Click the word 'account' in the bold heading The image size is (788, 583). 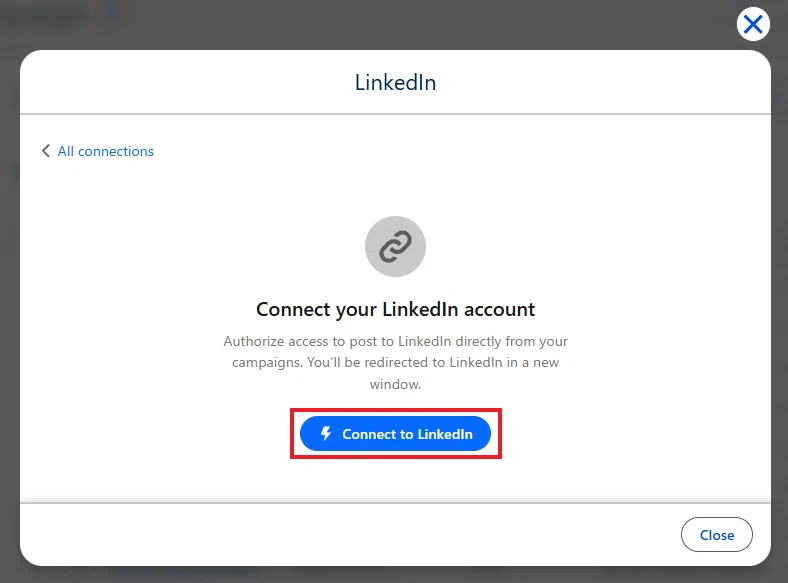500,309
